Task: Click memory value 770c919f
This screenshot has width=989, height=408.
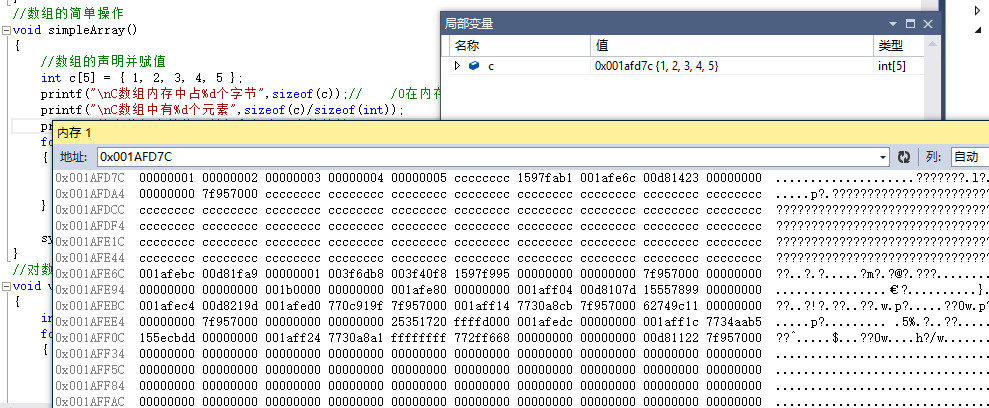Action: coord(356,306)
